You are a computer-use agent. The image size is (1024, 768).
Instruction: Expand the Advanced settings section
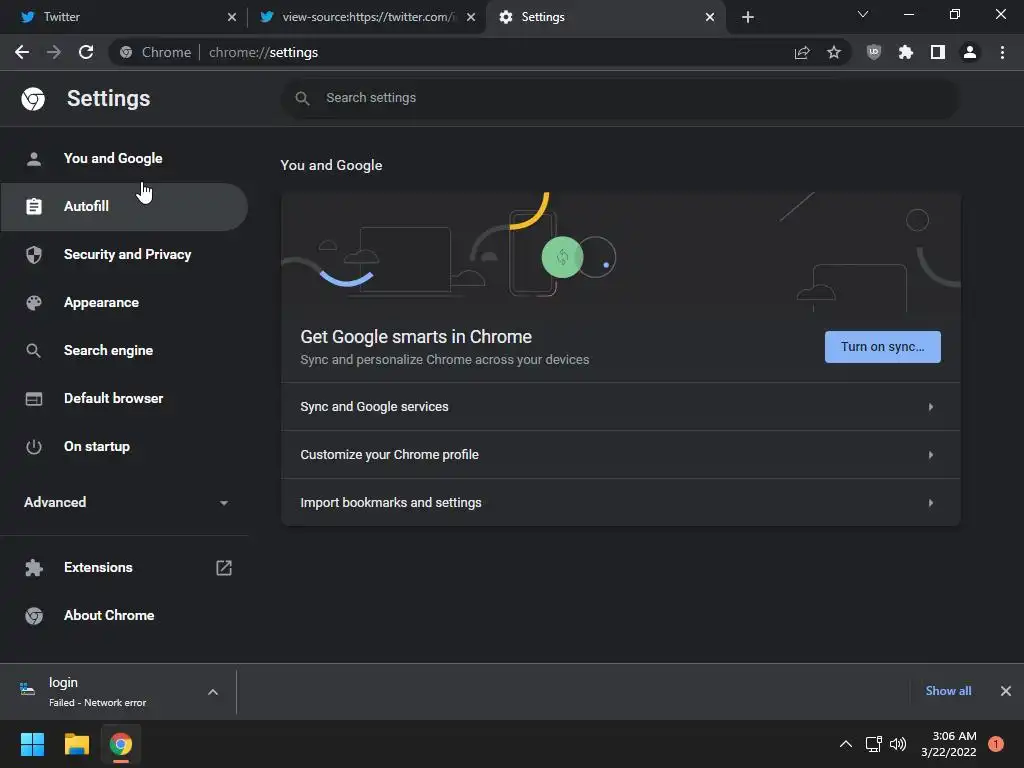[124, 502]
